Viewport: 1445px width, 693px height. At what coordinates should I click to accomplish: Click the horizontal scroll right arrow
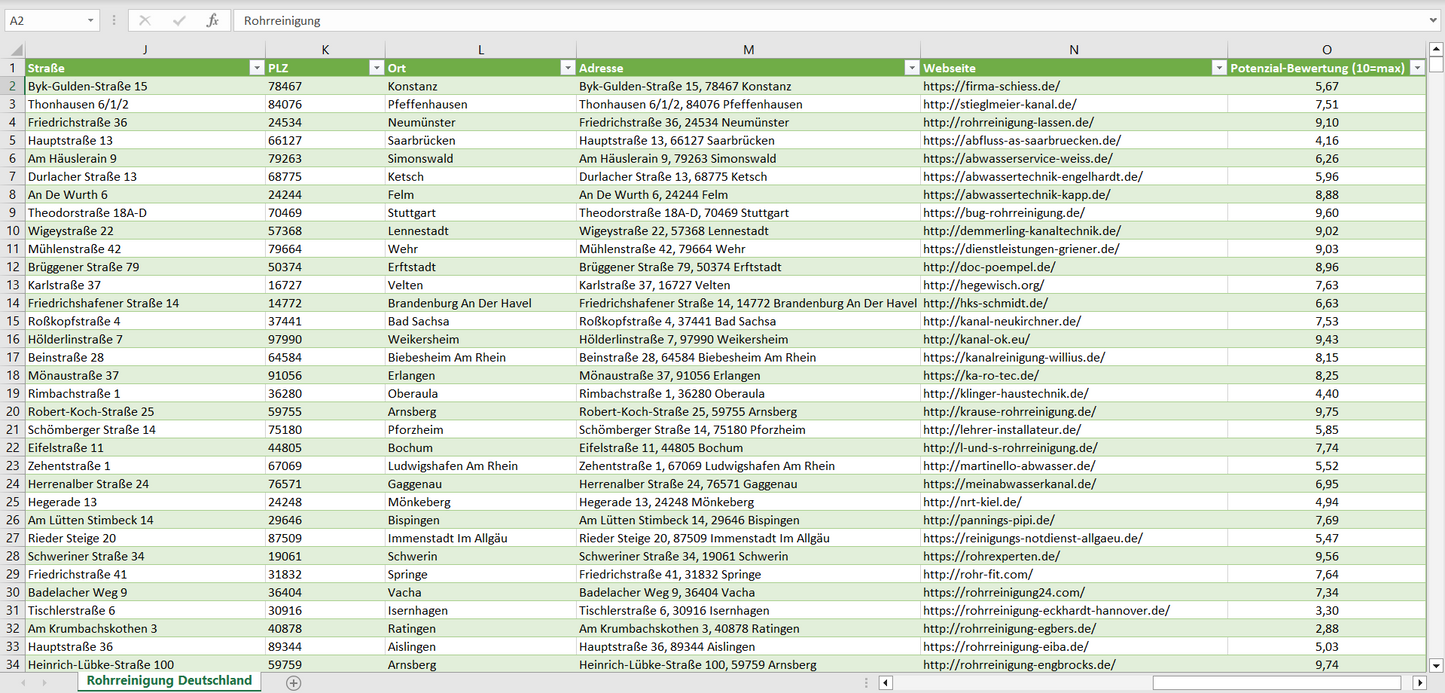1419,683
